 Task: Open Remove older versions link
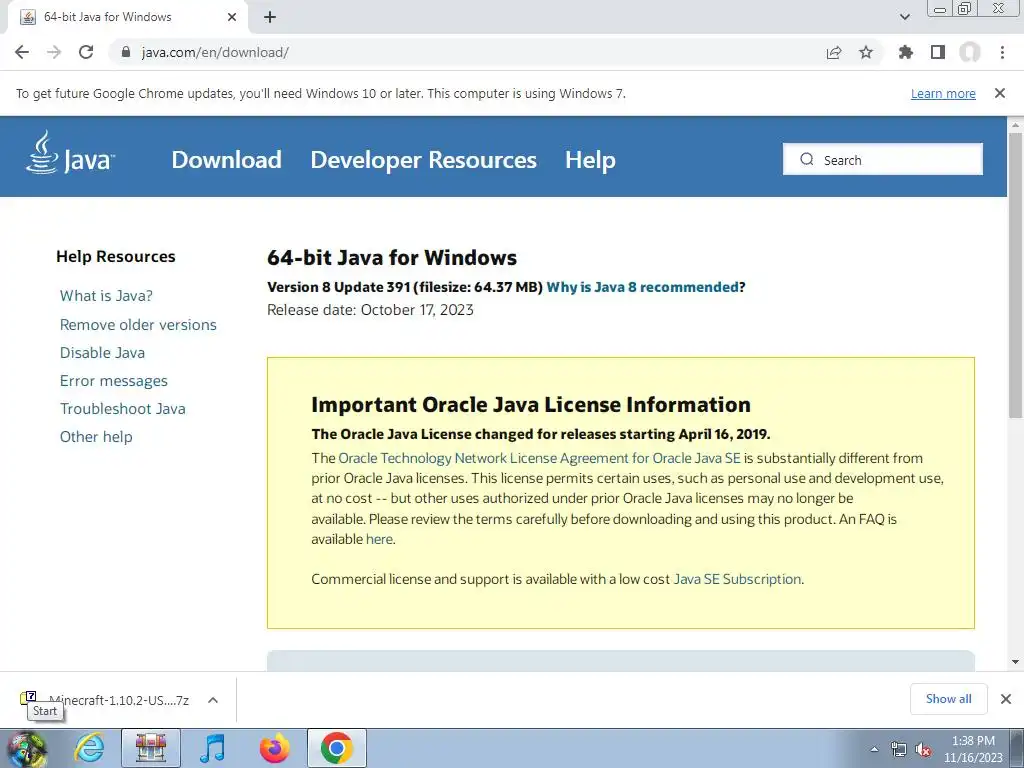(x=138, y=325)
